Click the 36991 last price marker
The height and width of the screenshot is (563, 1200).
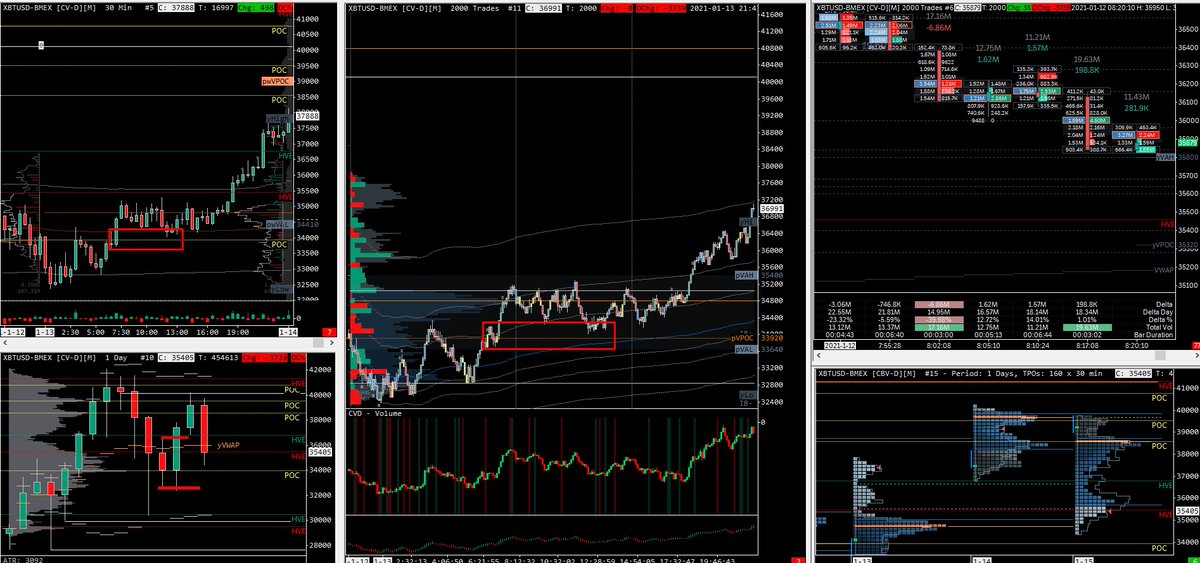tap(771, 208)
